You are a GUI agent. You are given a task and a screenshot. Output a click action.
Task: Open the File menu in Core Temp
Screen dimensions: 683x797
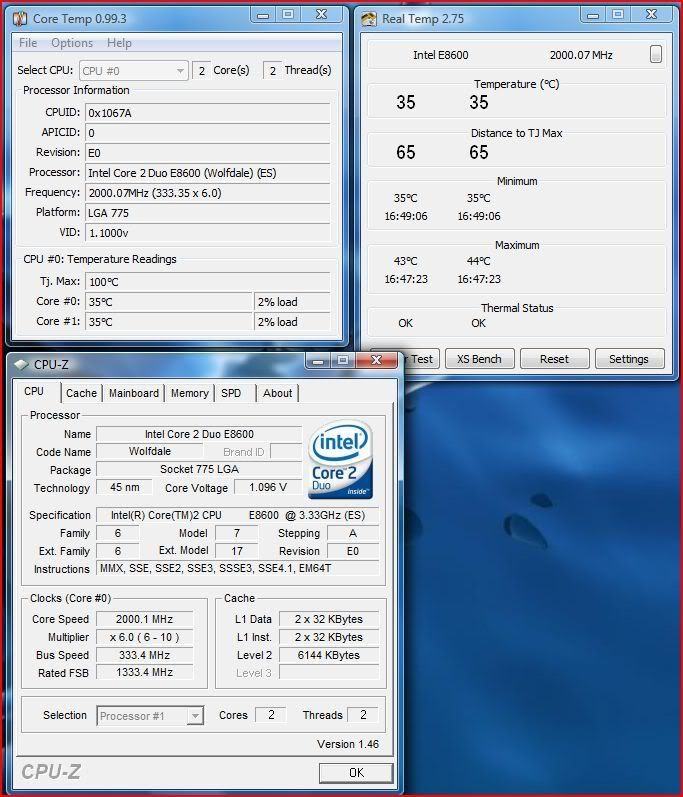coord(28,43)
